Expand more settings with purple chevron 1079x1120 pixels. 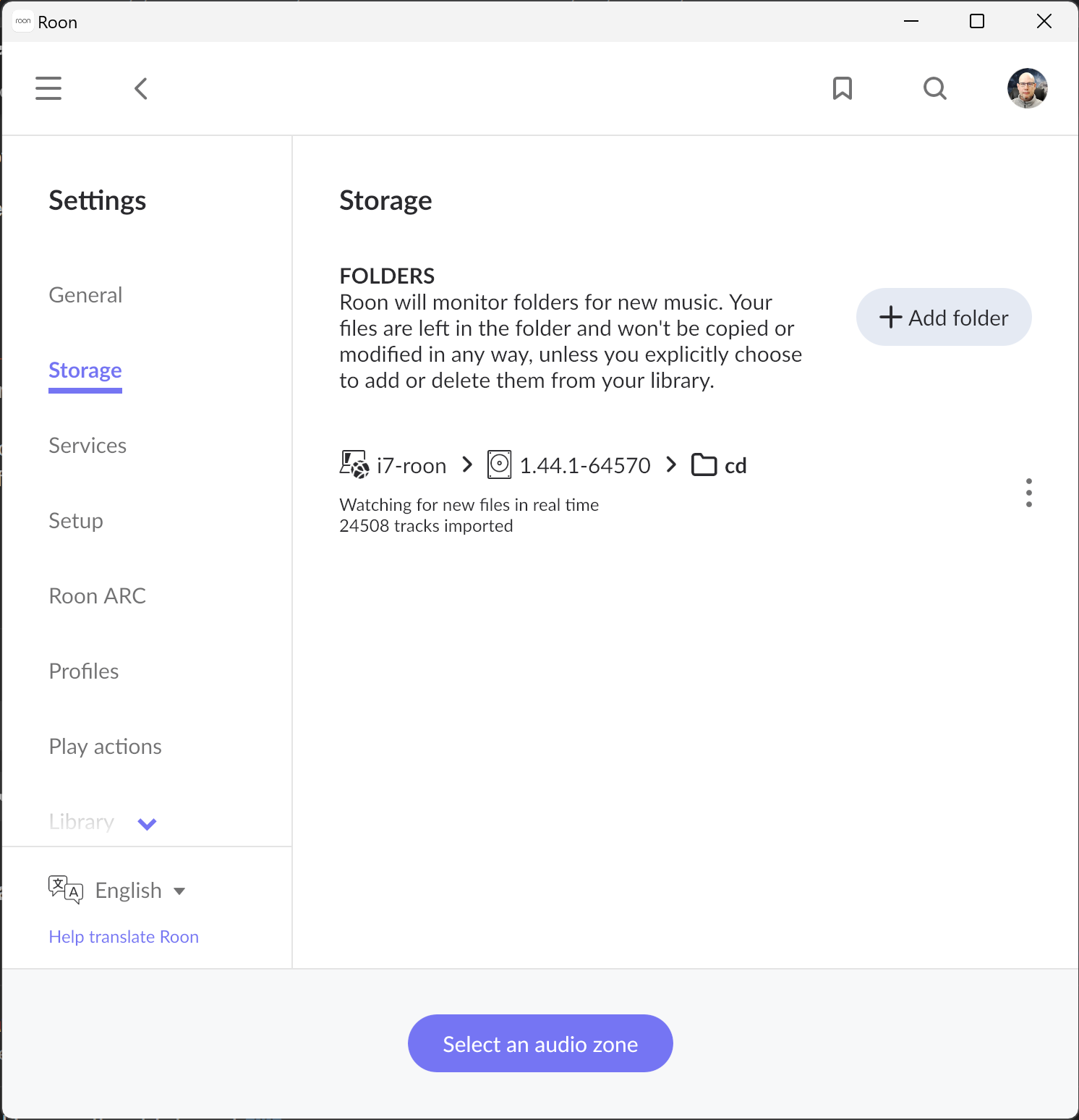tap(148, 823)
